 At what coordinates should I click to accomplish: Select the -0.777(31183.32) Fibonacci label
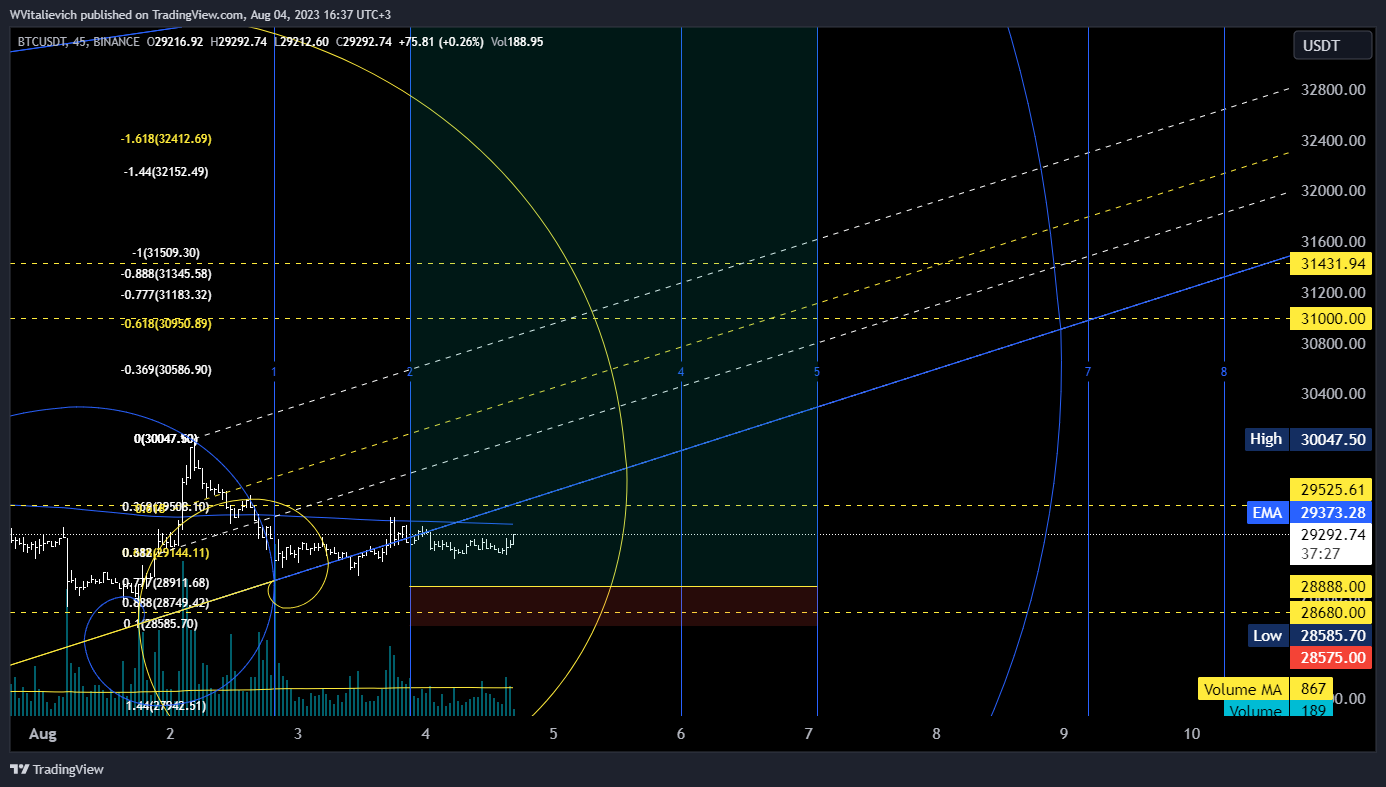166,295
